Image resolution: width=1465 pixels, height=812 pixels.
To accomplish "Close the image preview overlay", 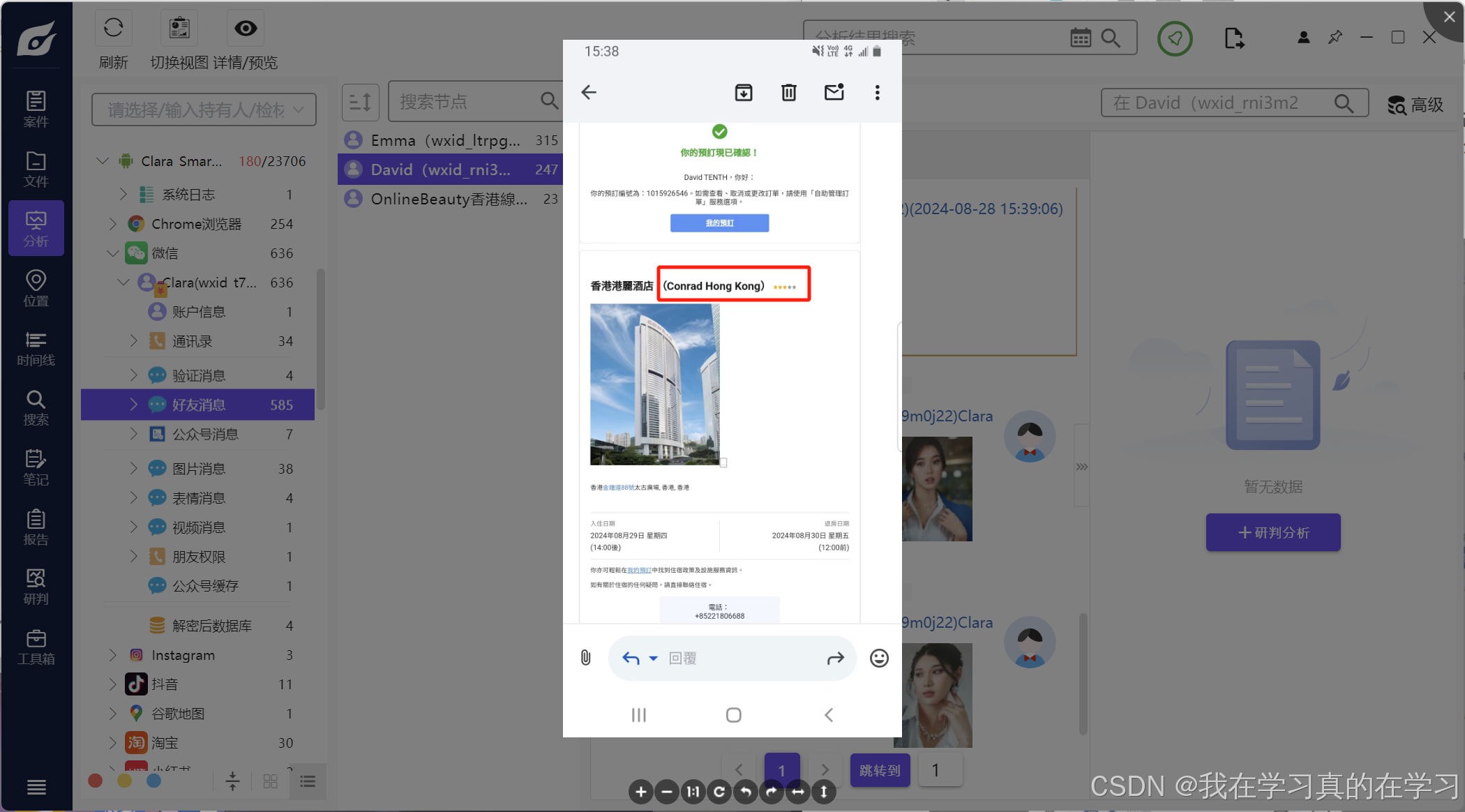I will click(x=1449, y=17).
